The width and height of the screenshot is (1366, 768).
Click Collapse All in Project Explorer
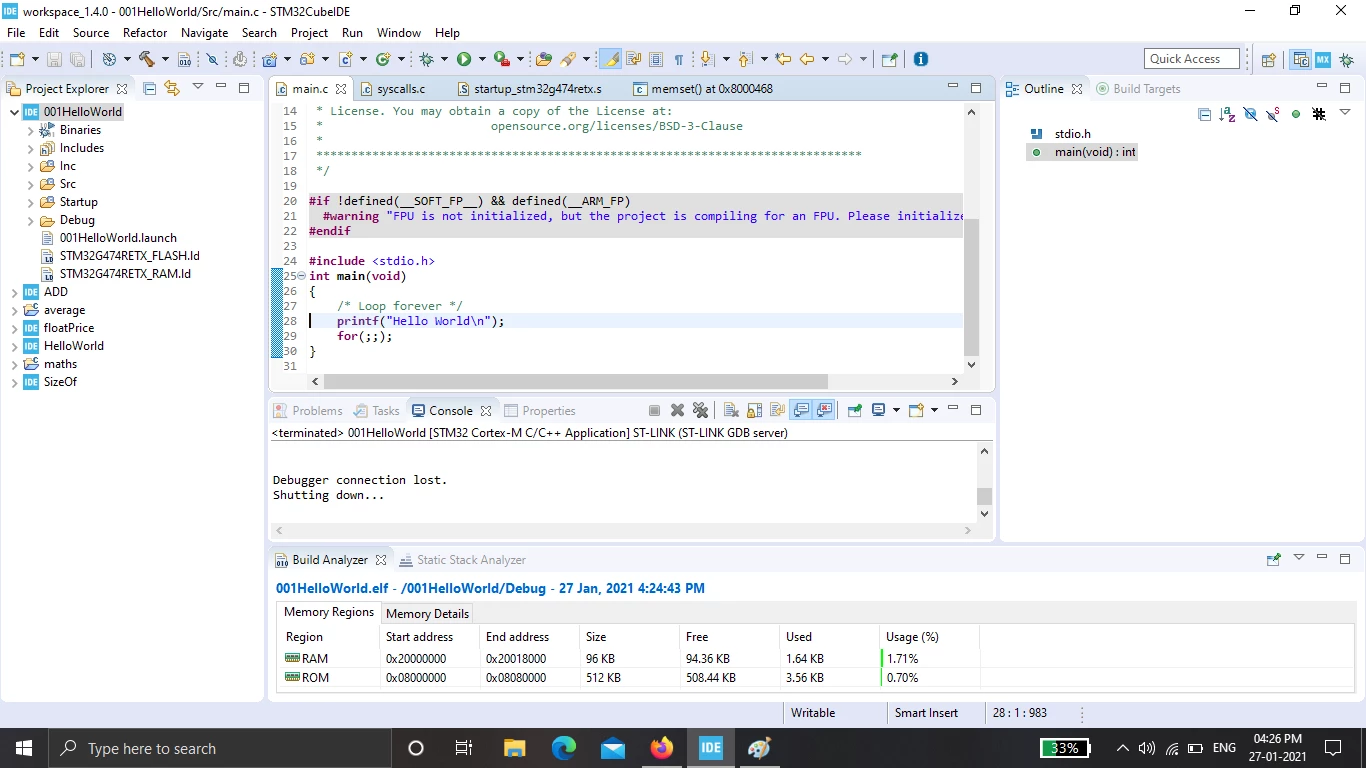pyautogui.click(x=150, y=88)
